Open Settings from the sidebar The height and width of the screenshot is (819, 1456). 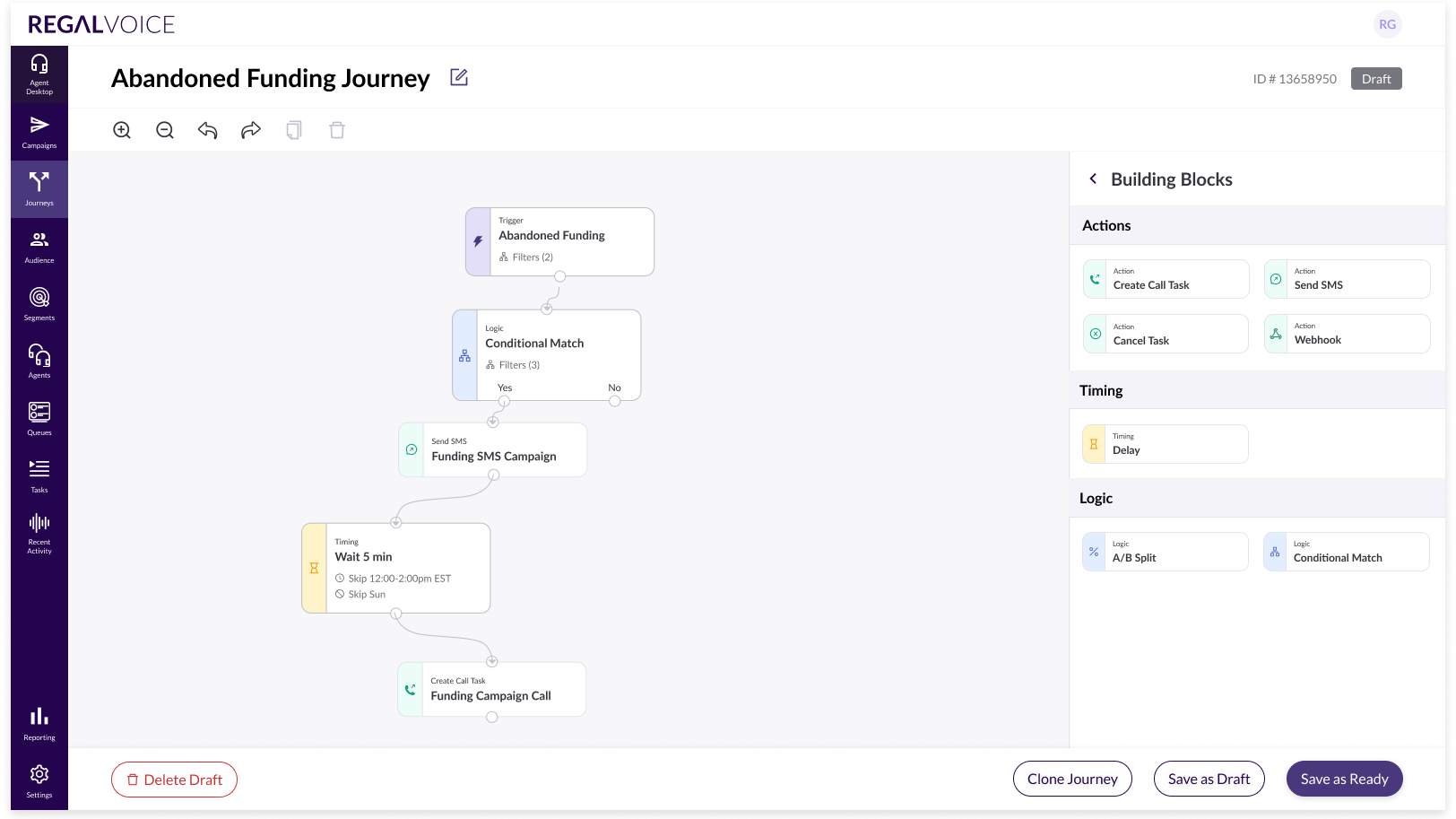tap(39, 780)
